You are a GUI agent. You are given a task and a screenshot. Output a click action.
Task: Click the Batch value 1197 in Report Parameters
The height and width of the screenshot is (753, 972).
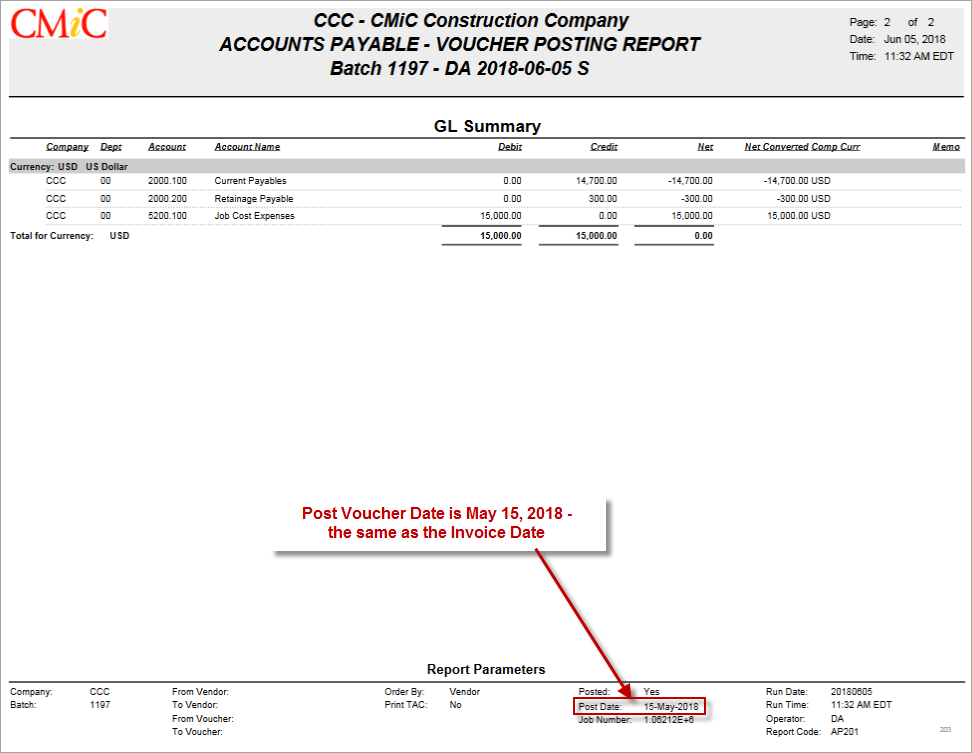[100, 705]
